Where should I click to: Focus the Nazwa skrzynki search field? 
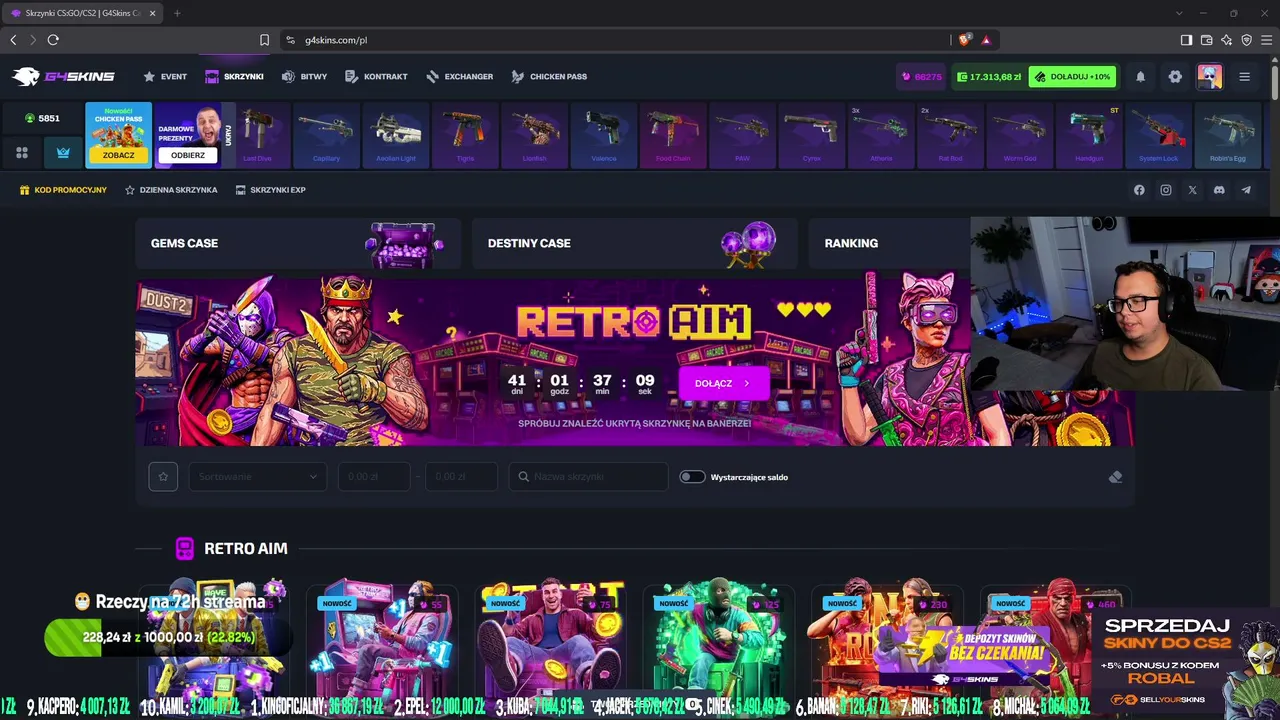(x=588, y=477)
